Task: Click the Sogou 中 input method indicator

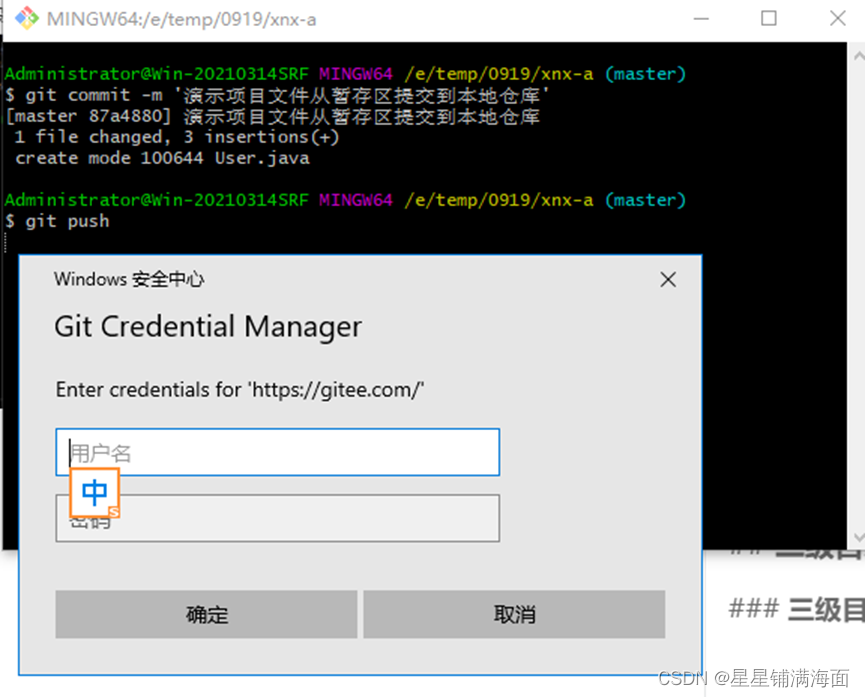Action: pyautogui.click(x=94, y=493)
